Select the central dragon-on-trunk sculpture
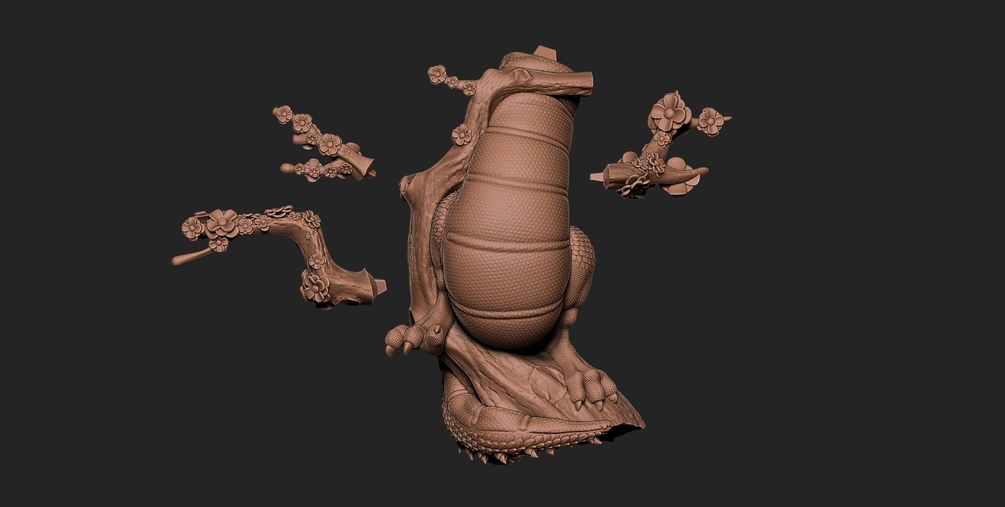This screenshot has height=507, width=1005. [513, 256]
